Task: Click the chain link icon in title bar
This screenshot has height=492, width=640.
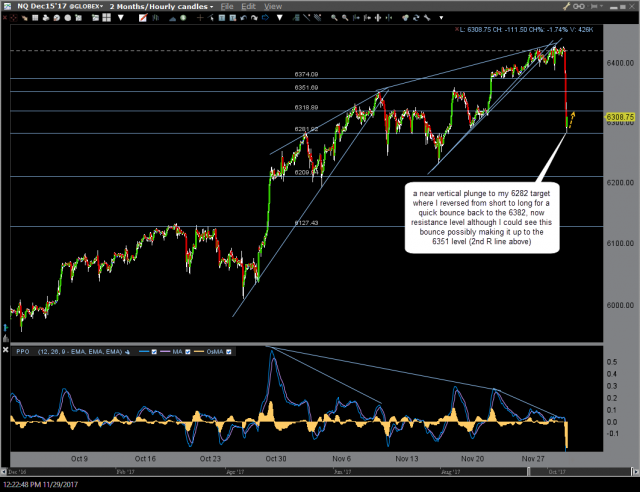Action: click(579, 7)
